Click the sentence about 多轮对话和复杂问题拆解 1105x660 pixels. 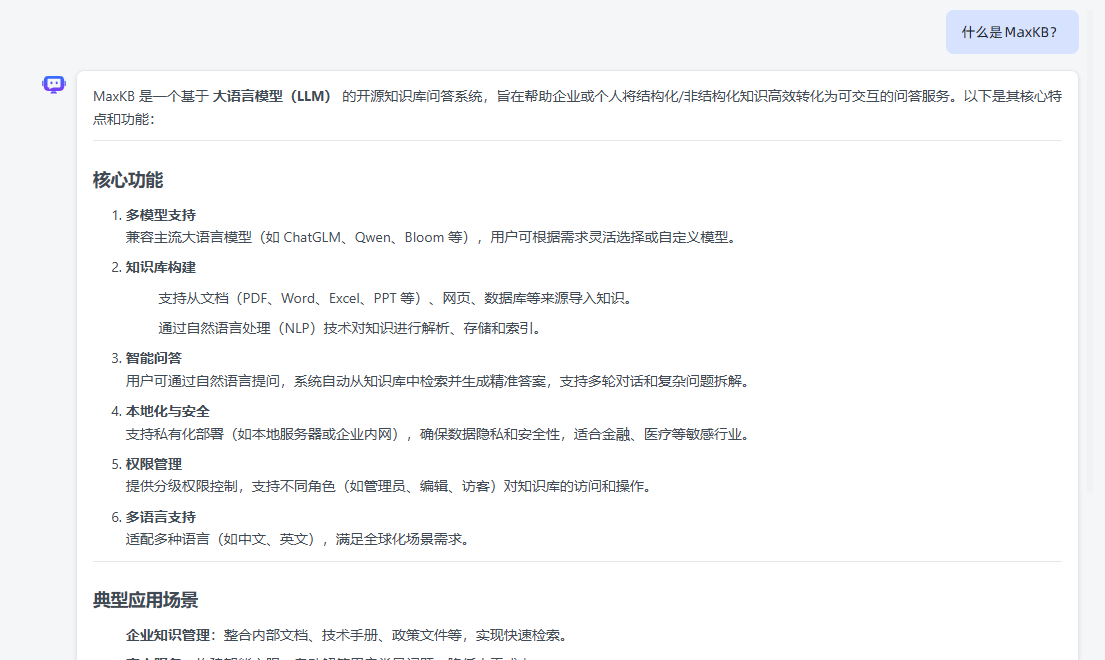tap(437, 381)
